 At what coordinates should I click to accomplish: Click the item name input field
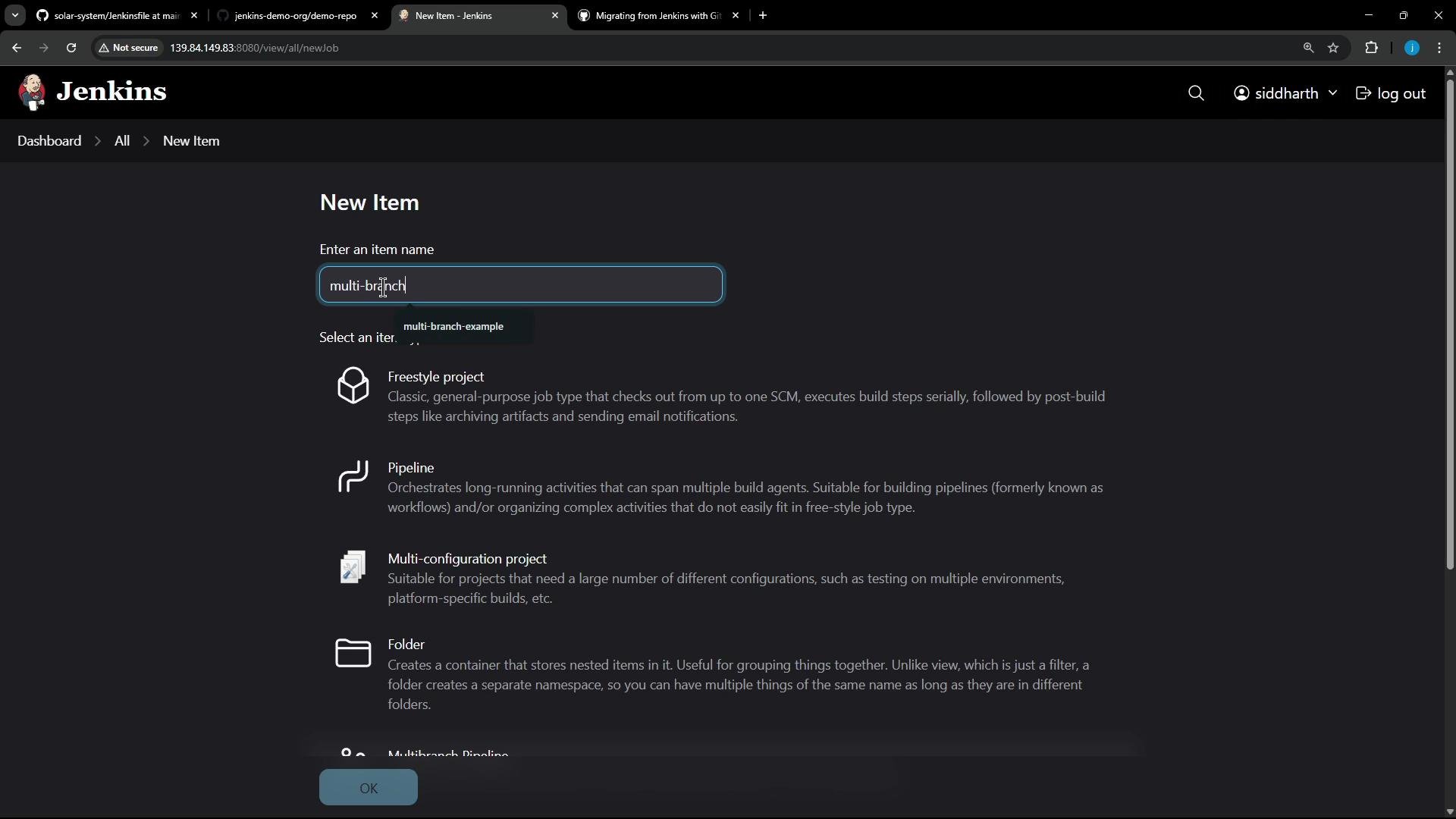[x=521, y=285]
